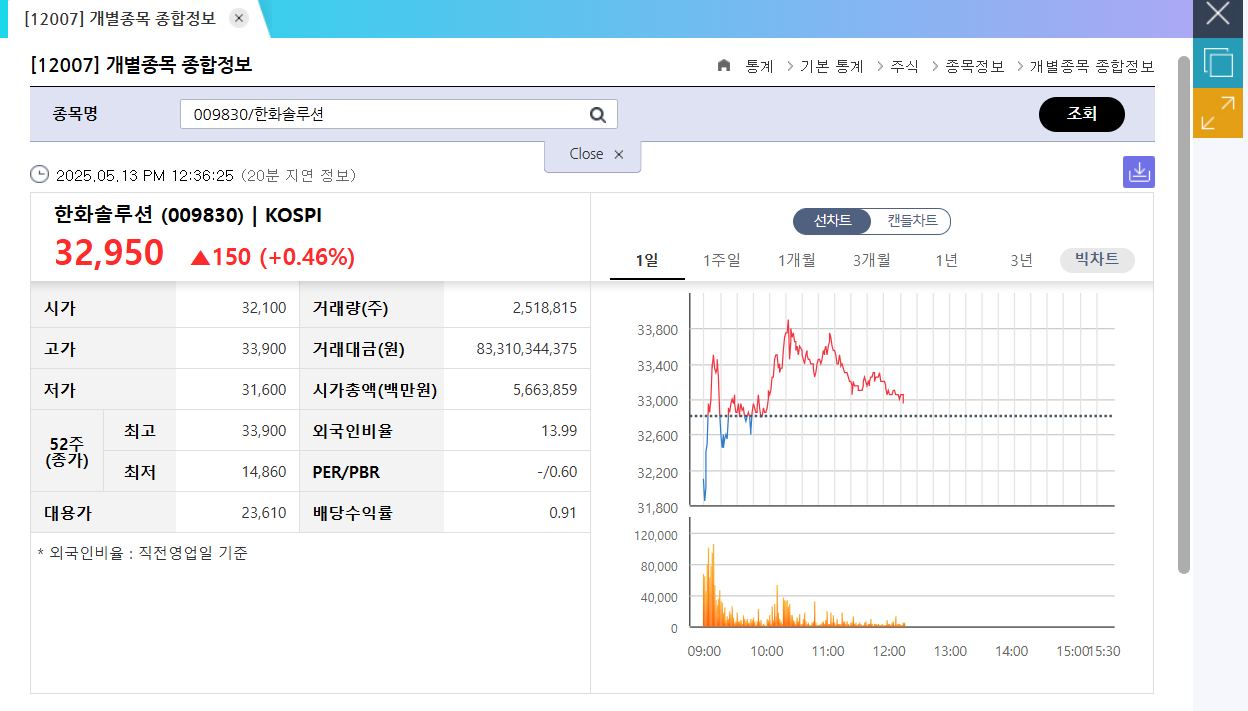Select the 3개월 chart period
Screen dimensions: 1248x711
tap(870, 259)
